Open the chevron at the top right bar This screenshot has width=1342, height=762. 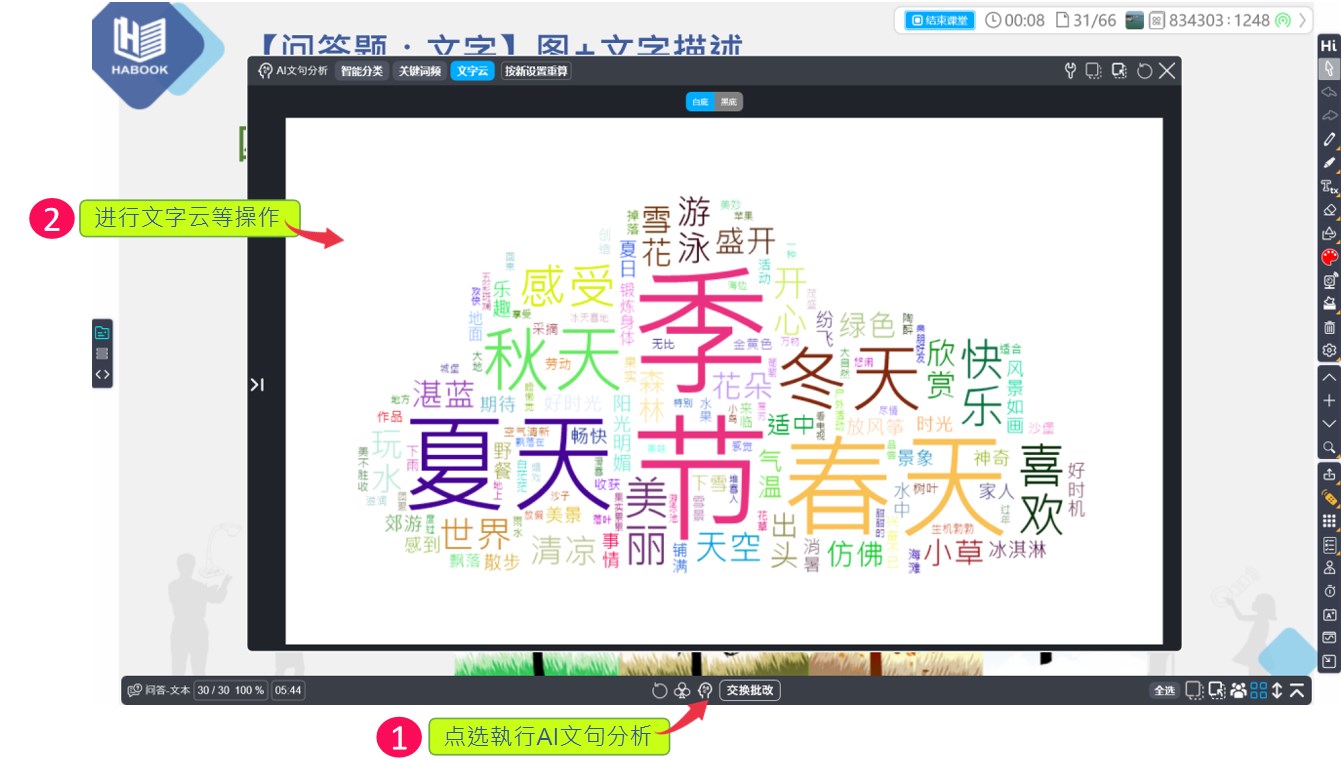click(1304, 17)
